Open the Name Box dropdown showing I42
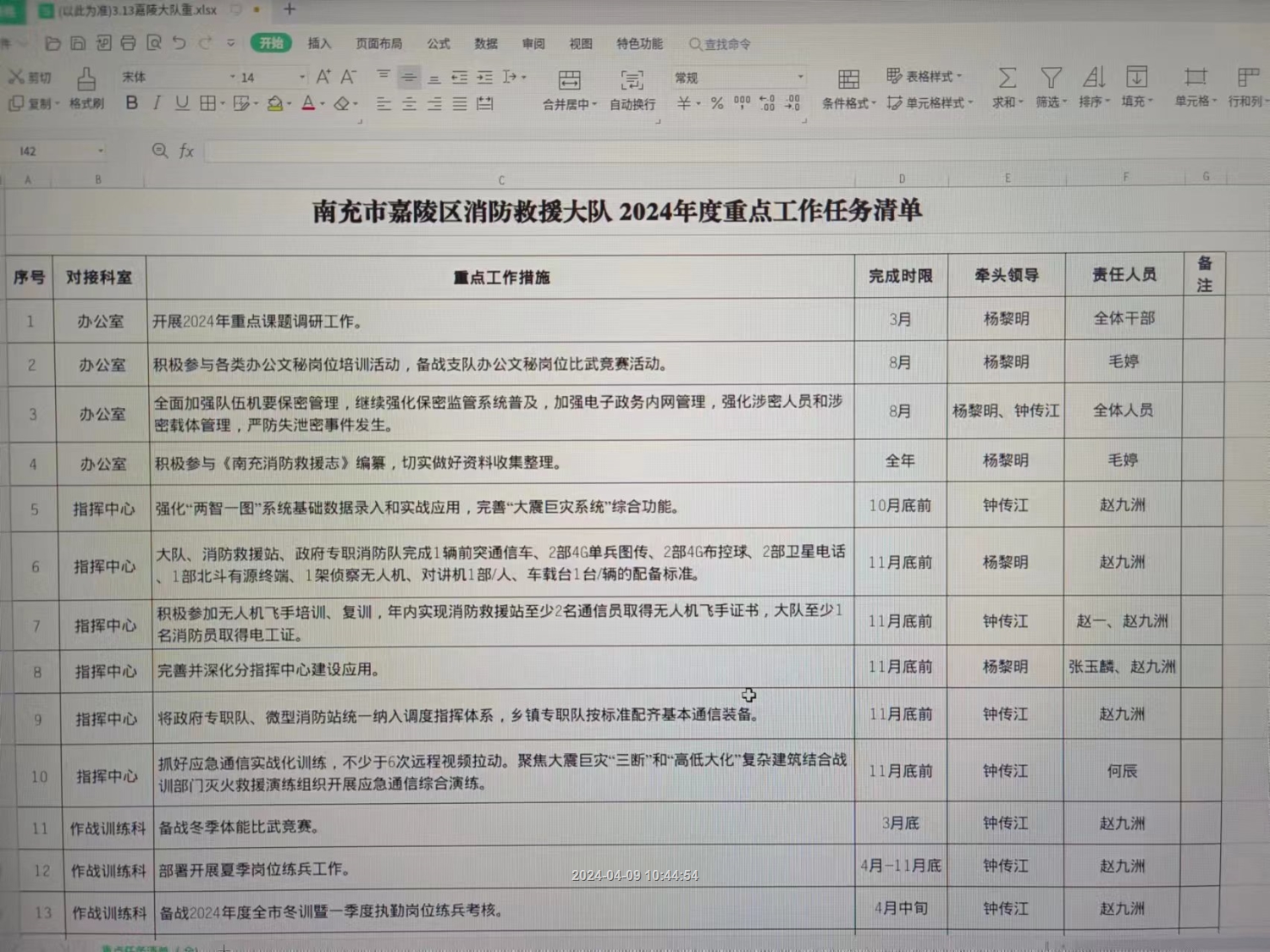Viewport: 1270px width, 952px height. coord(100,151)
